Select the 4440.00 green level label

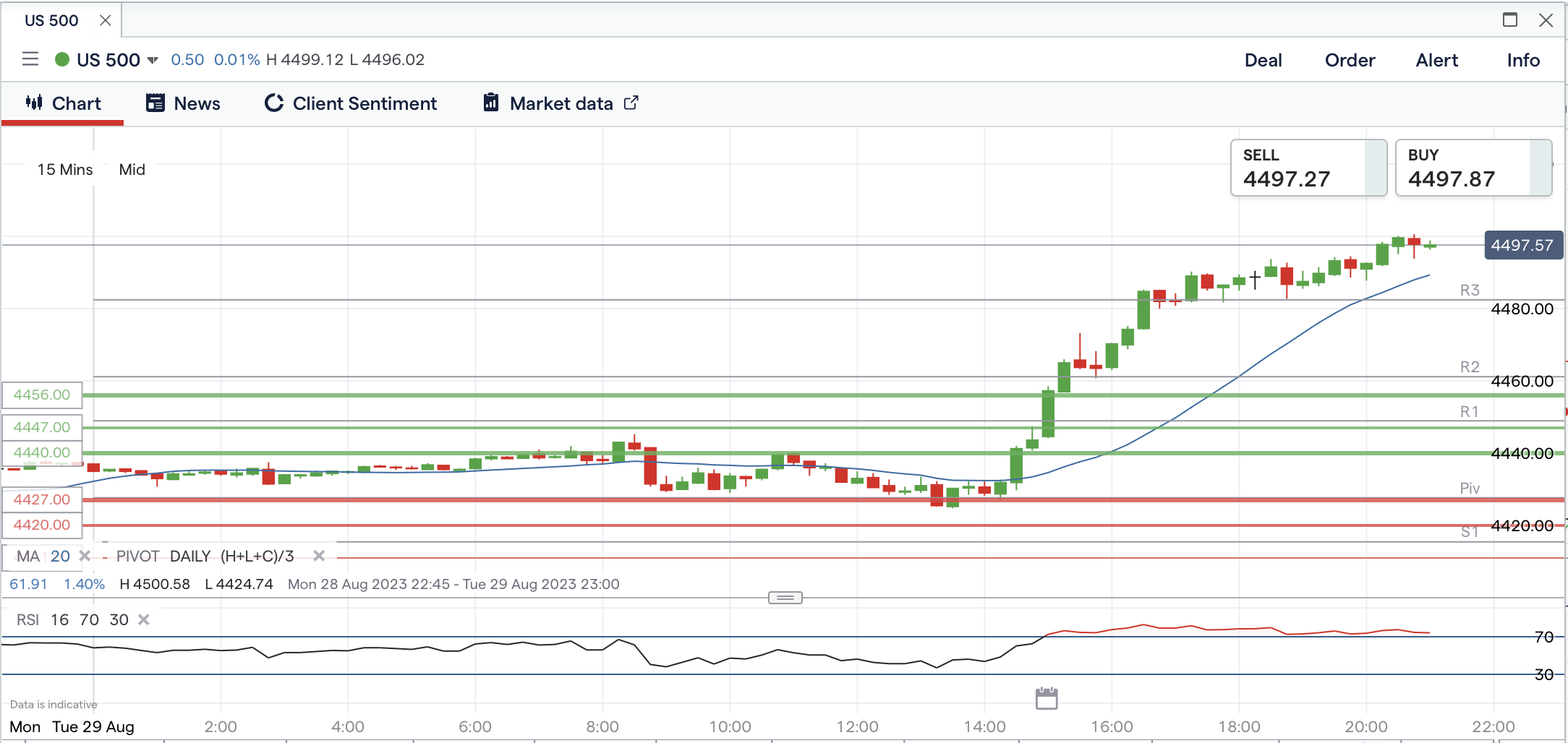(42, 452)
